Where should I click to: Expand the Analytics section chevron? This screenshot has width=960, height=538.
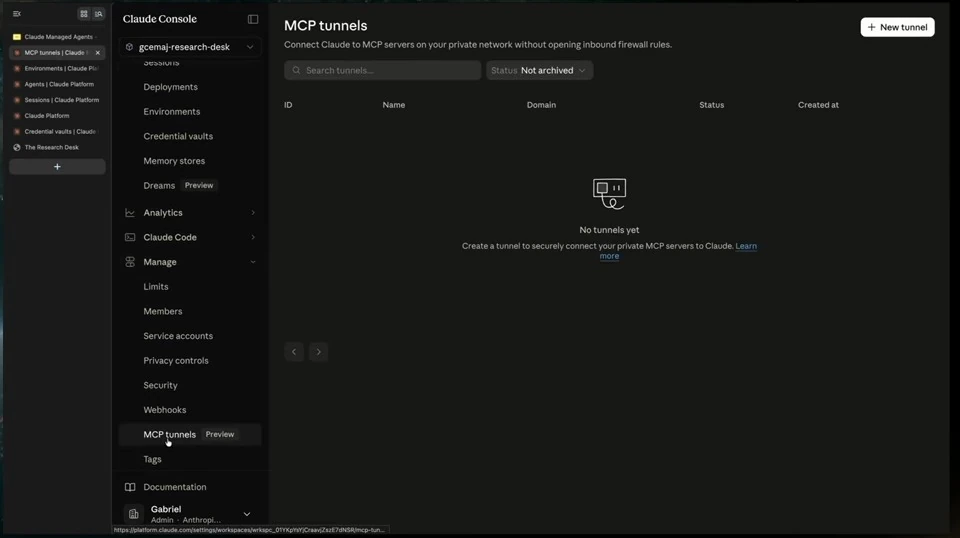point(253,213)
